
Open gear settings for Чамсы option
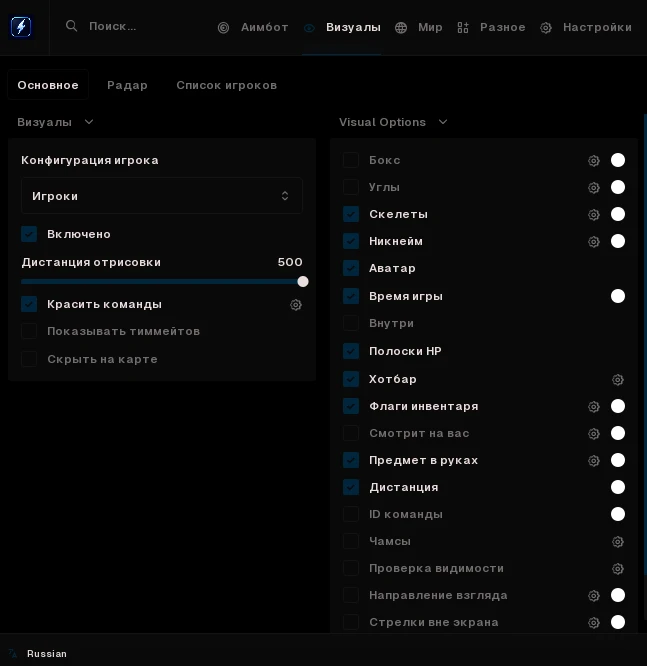coord(618,542)
